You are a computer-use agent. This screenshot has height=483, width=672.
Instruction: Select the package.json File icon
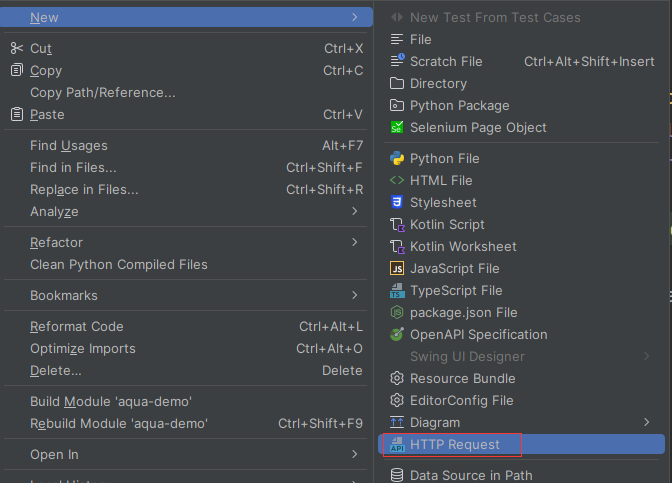(397, 312)
